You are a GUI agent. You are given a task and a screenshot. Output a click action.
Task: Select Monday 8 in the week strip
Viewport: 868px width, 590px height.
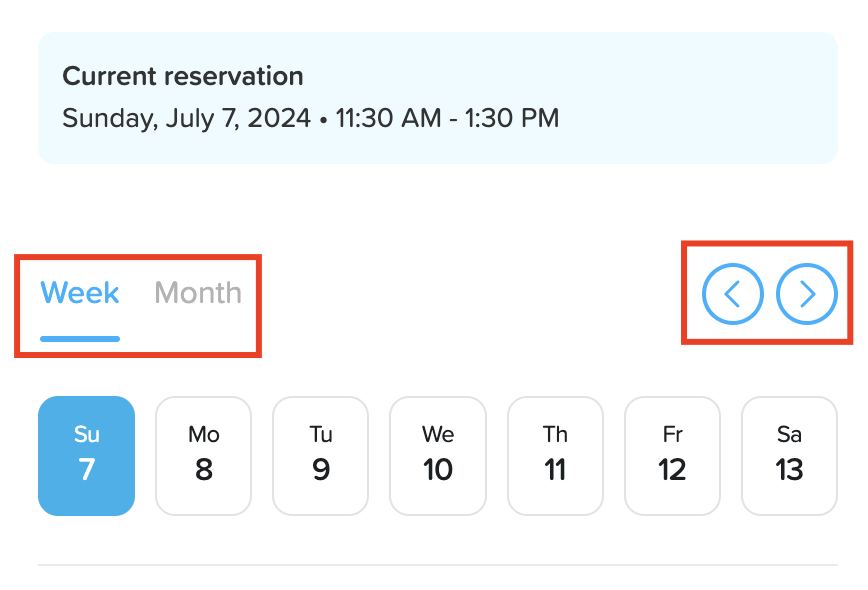coord(203,456)
